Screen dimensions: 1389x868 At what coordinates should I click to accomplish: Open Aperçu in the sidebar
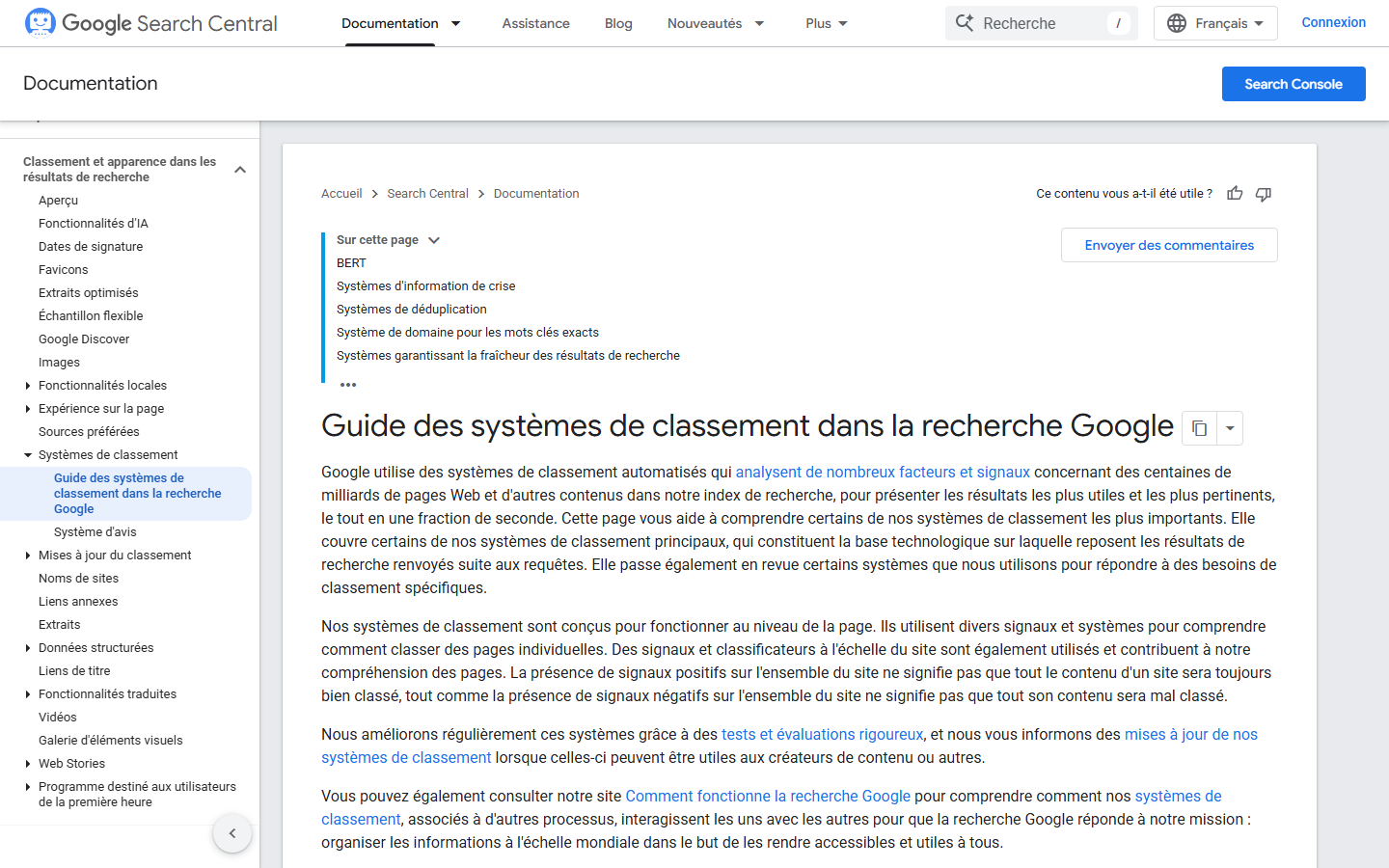pyautogui.click(x=58, y=201)
